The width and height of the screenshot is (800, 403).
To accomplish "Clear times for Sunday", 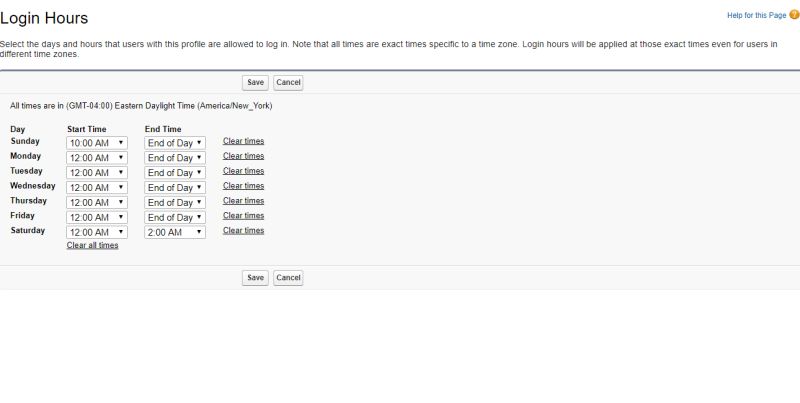I will pos(243,141).
